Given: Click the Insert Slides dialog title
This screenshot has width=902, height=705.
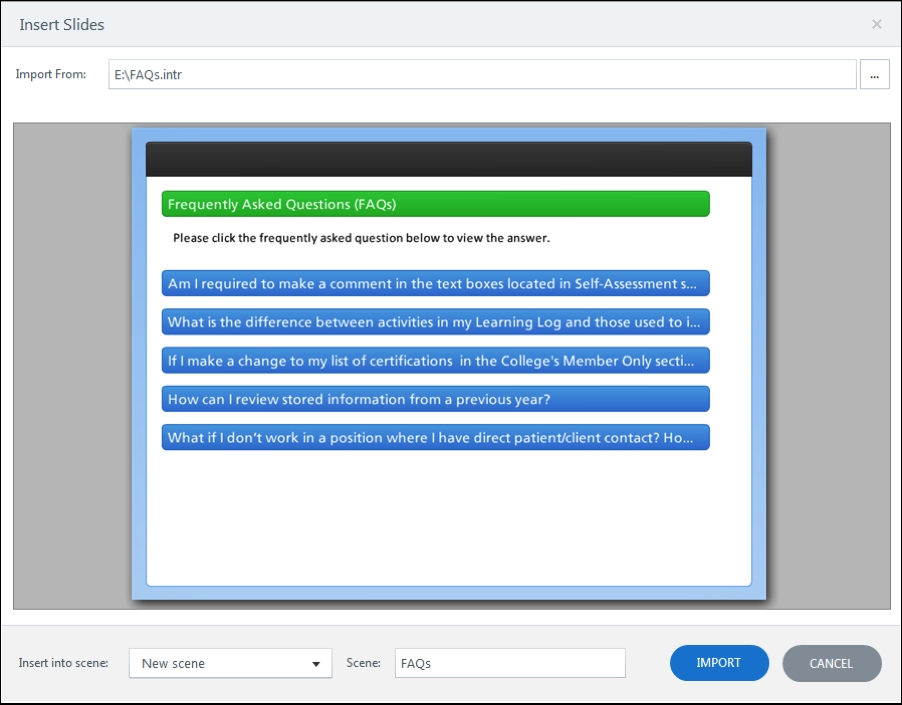Looking at the screenshot, I should click(x=62, y=25).
